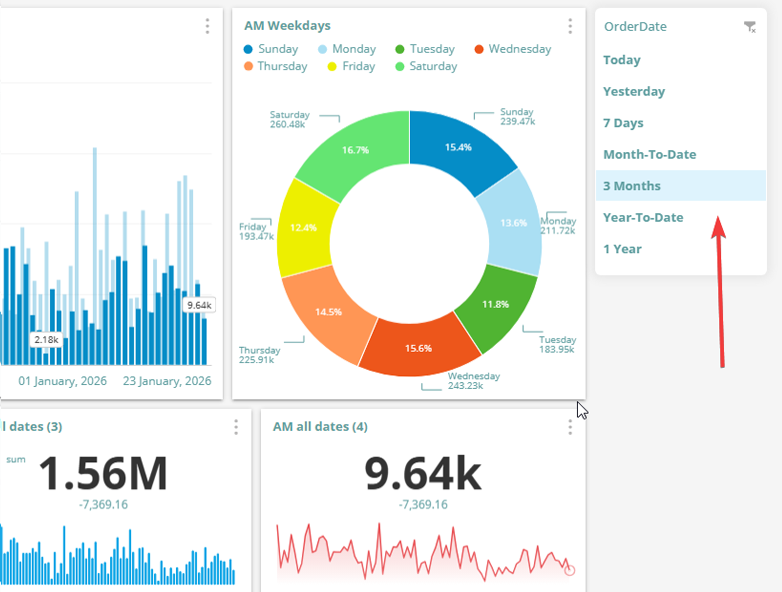The height and width of the screenshot is (592, 782).
Task: Select Yesterday date filter
Action: tap(634, 92)
